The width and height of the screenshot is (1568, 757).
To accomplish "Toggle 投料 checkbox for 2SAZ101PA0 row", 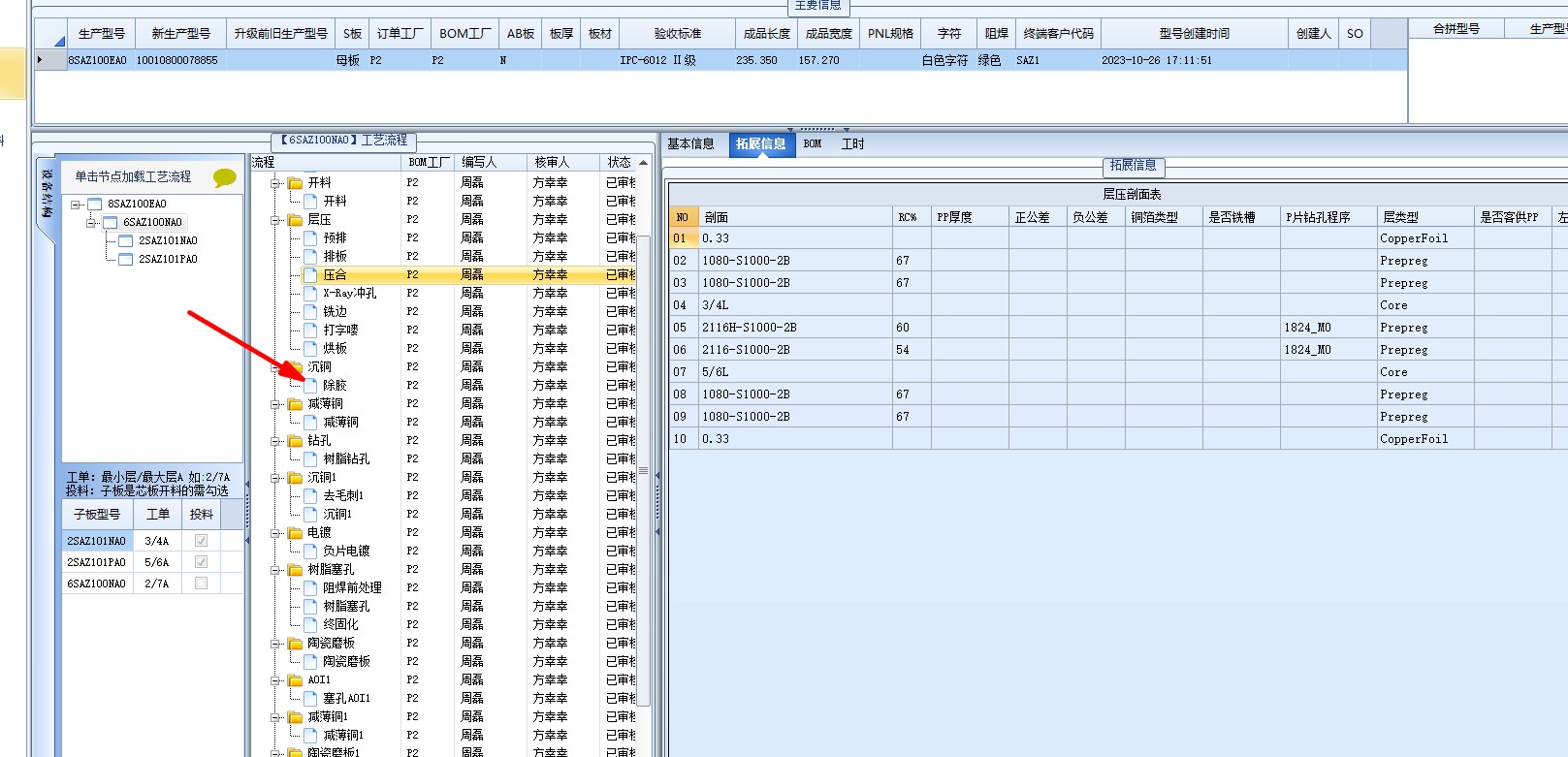I will point(201,562).
